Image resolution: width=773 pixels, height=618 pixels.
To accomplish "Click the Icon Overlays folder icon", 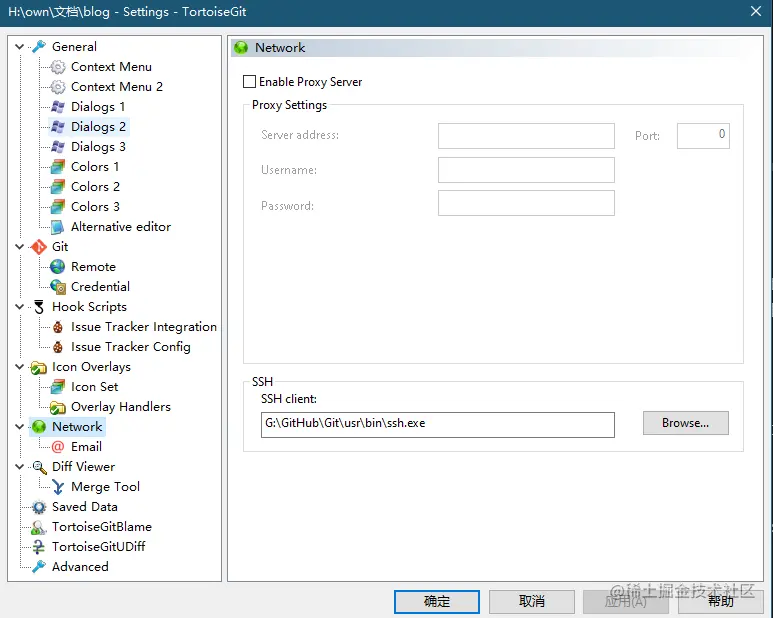I will (38, 367).
